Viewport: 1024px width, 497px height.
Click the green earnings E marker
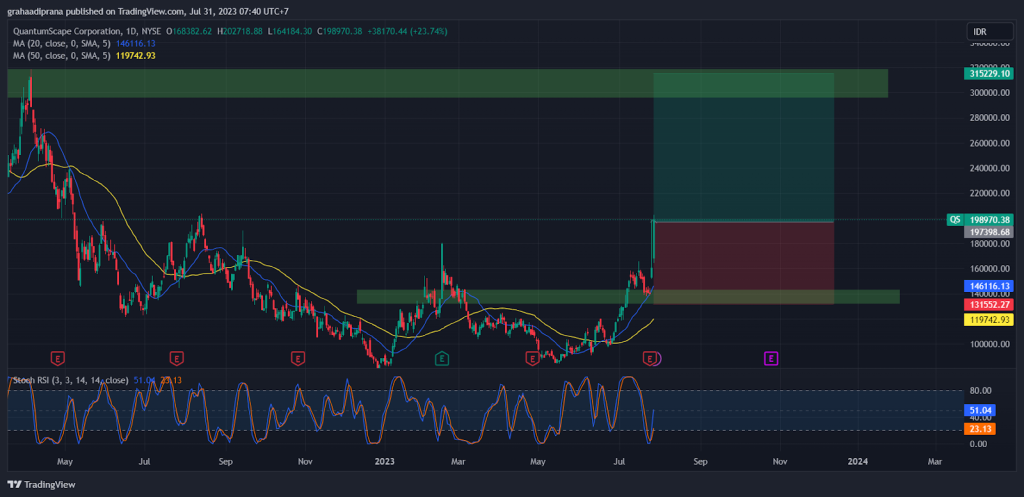click(442, 358)
